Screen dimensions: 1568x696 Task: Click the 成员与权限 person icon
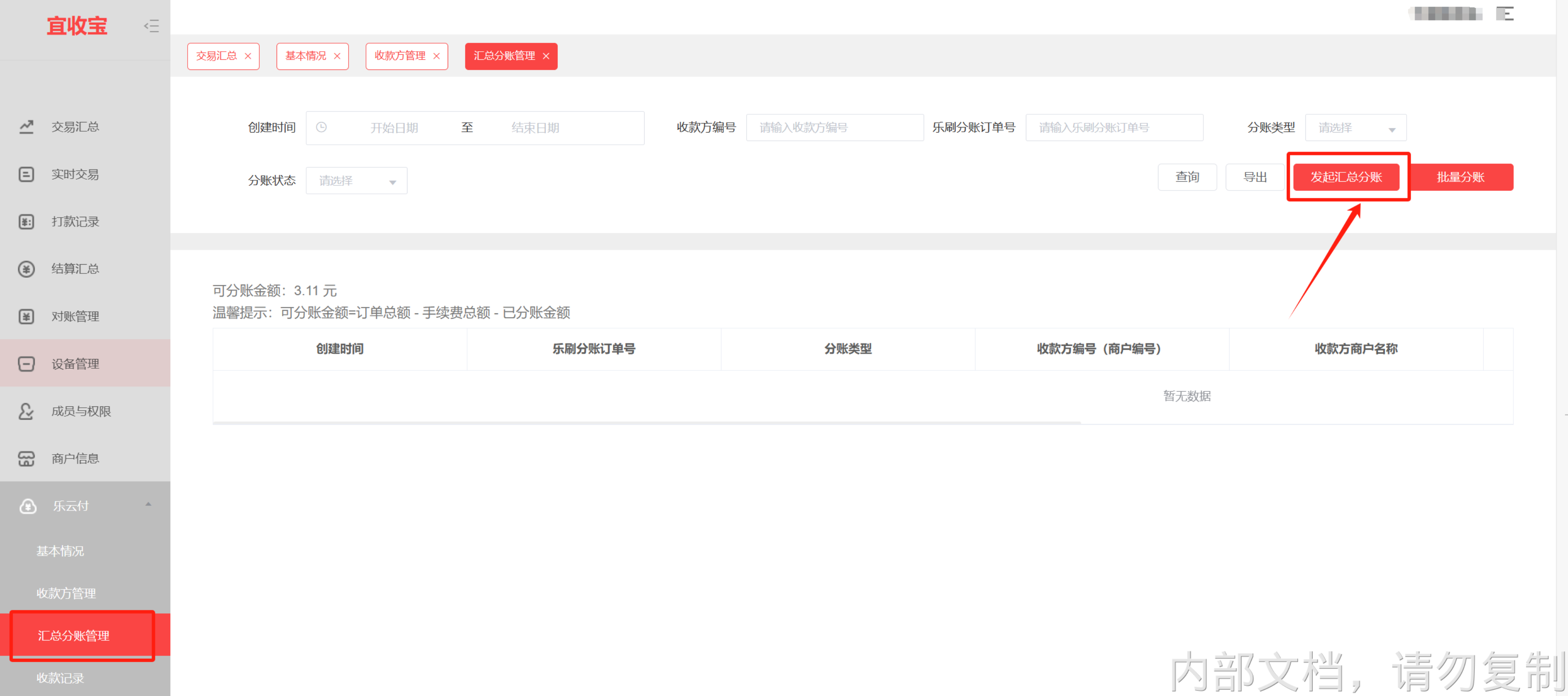tap(26, 411)
